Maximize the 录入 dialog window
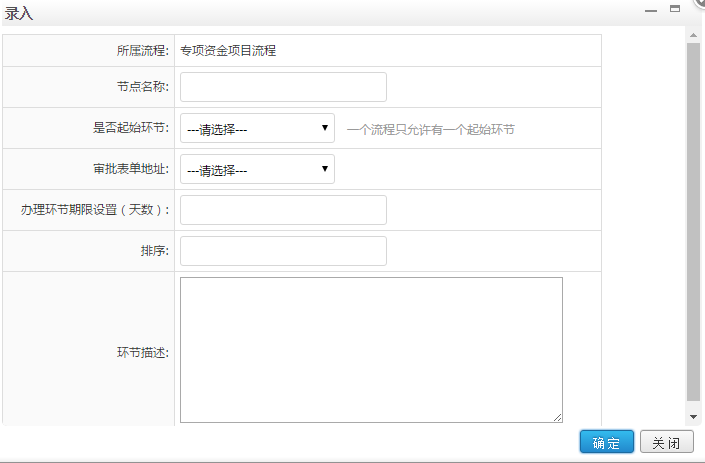This screenshot has height=463, width=705. click(x=675, y=8)
